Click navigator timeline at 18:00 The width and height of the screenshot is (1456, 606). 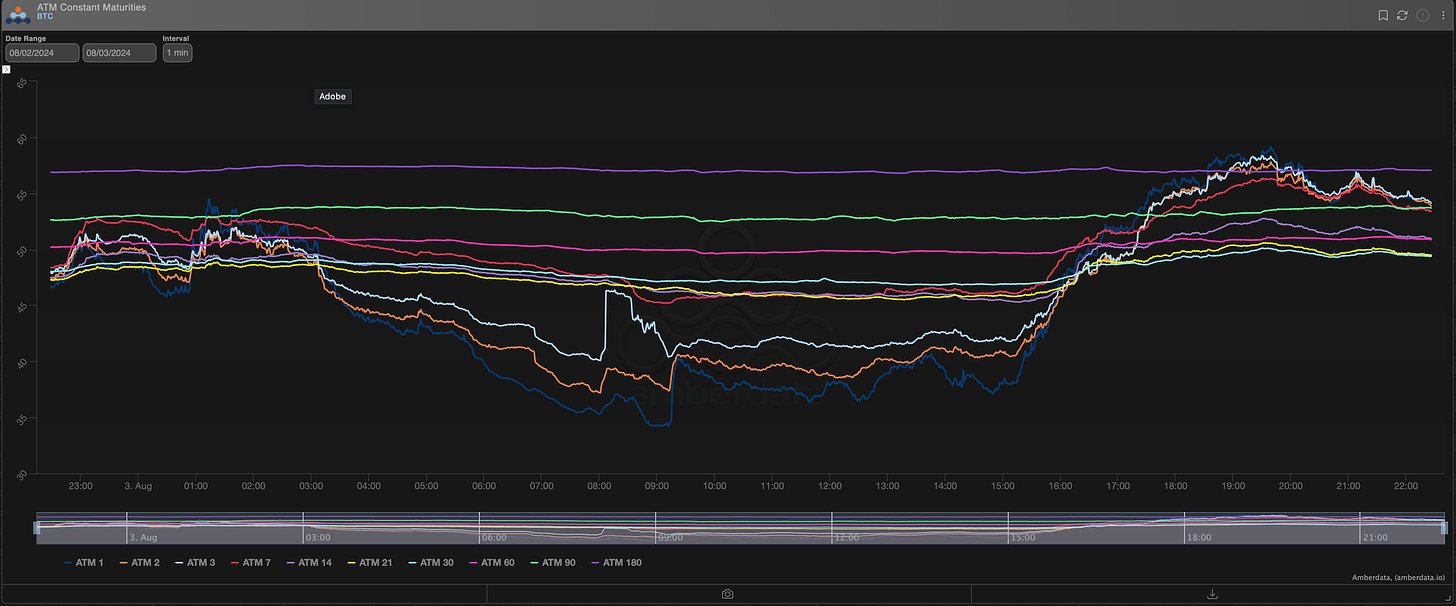(x=1198, y=537)
